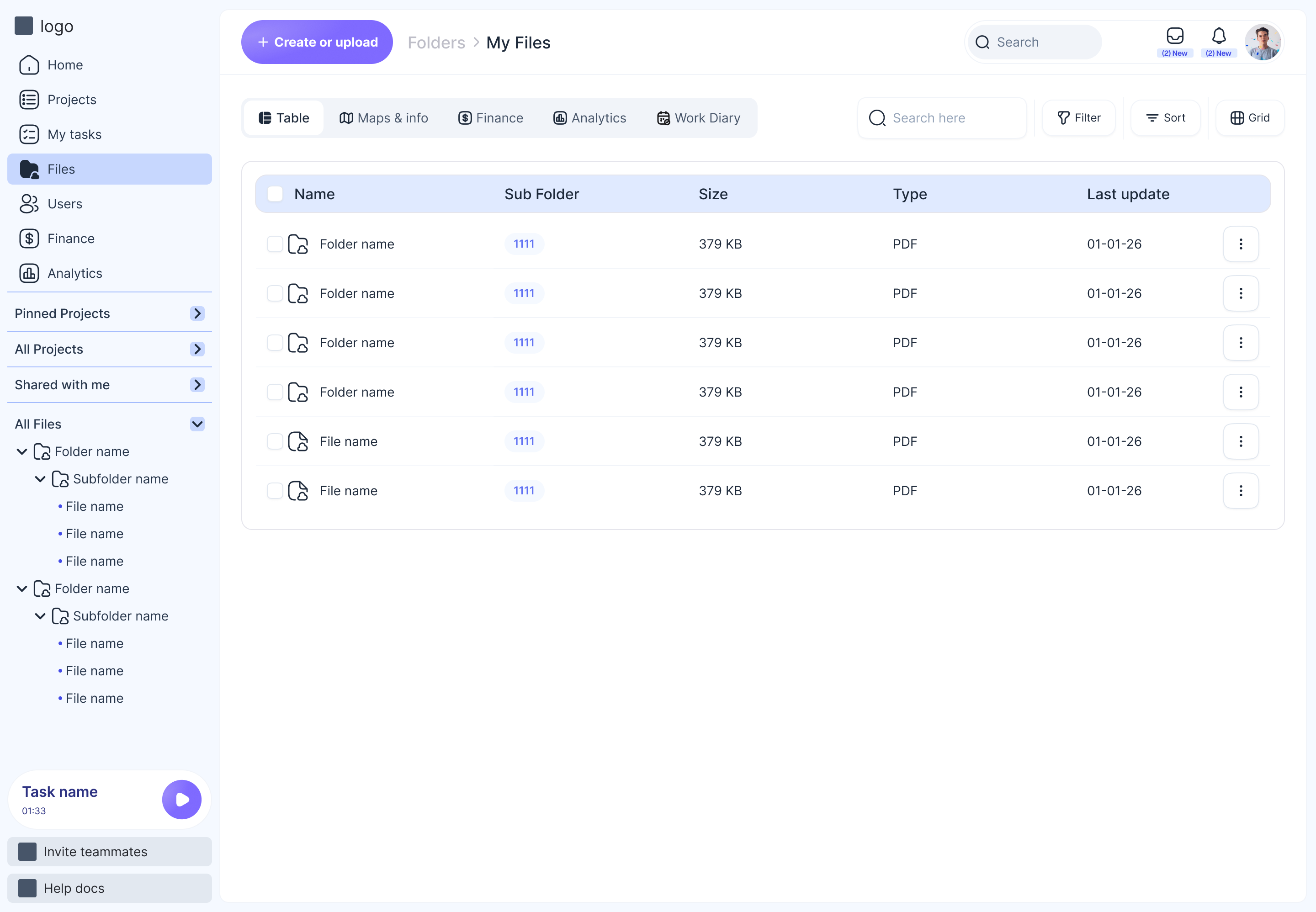1316x912 pixels.
Task: Click Invite teammates button
Action: pos(109,852)
